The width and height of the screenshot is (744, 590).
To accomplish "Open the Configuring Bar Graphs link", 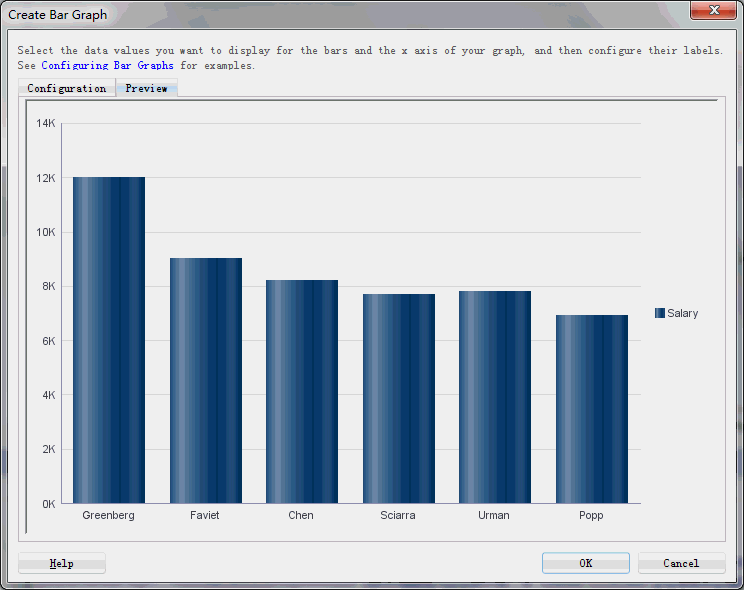I will pyautogui.click(x=108, y=66).
